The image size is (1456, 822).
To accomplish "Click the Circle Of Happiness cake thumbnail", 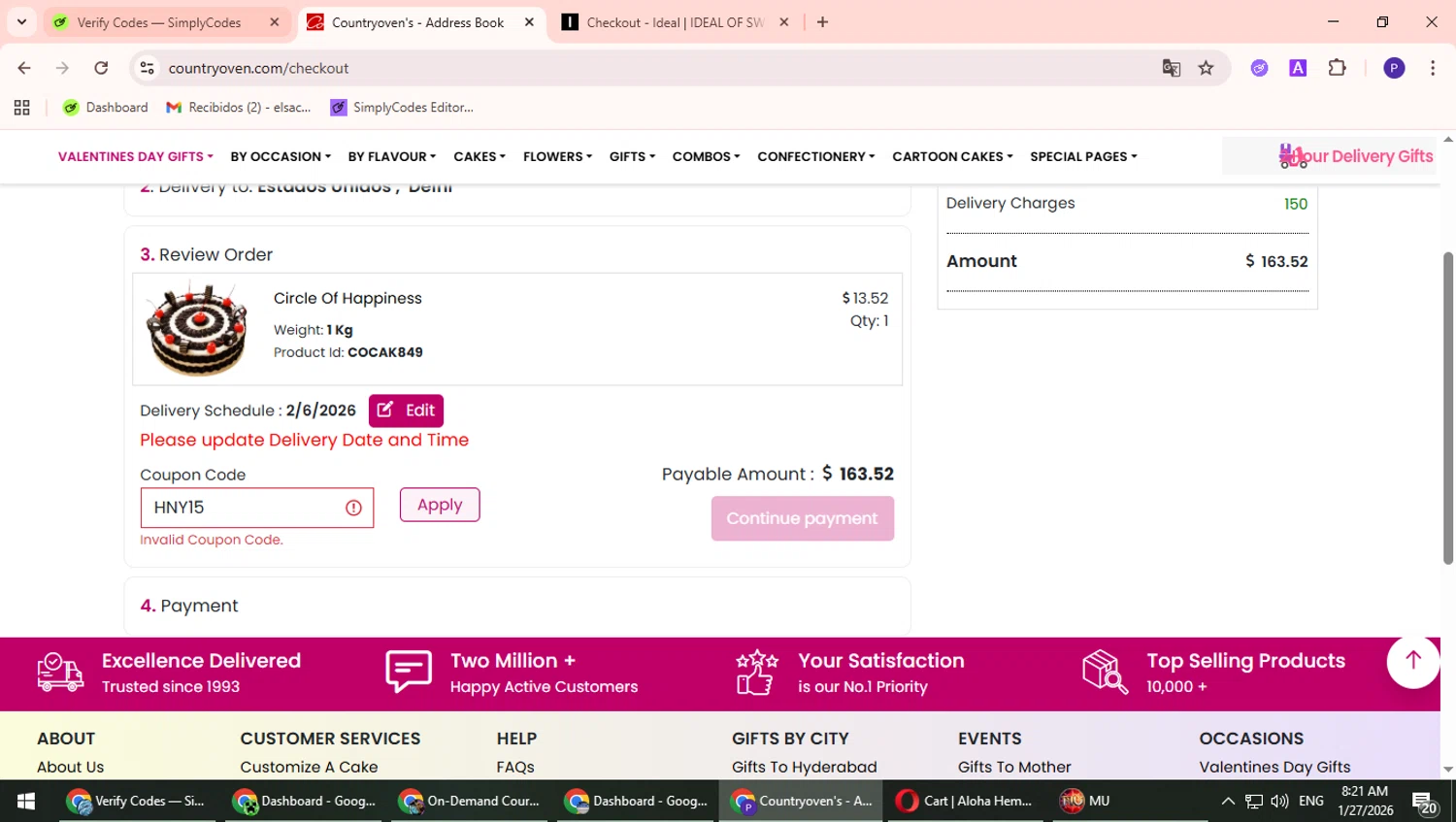I will click(x=197, y=329).
